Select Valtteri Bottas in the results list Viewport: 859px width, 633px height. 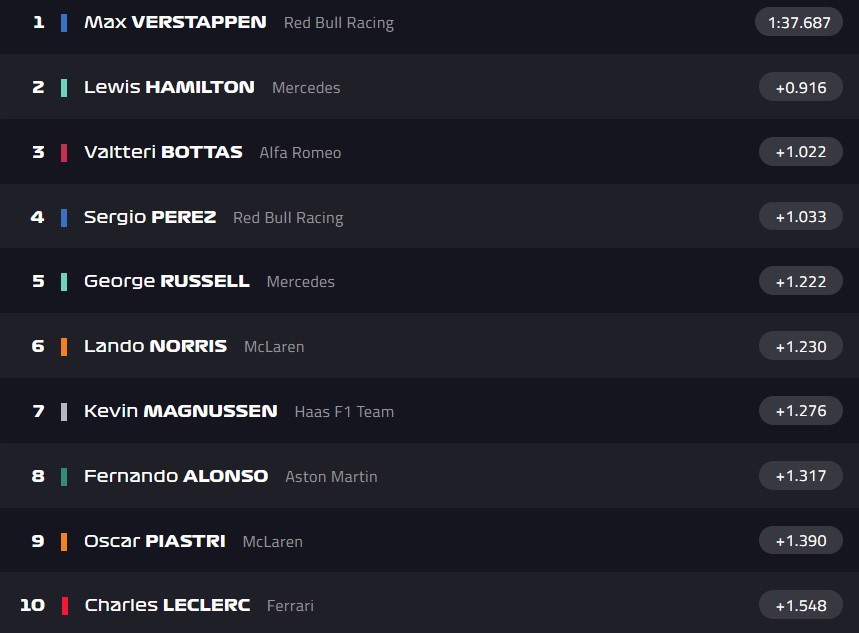163,152
